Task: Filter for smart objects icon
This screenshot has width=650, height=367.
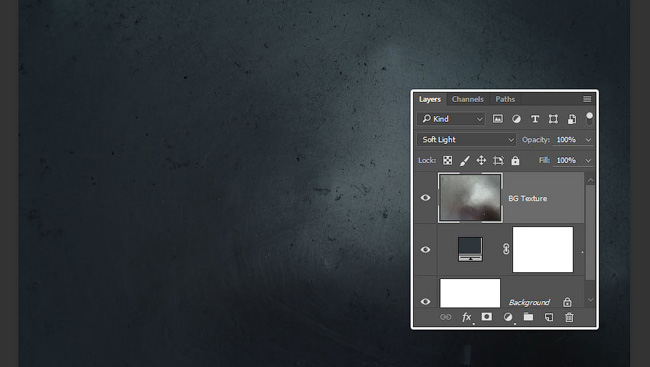Action: pyautogui.click(x=572, y=119)
